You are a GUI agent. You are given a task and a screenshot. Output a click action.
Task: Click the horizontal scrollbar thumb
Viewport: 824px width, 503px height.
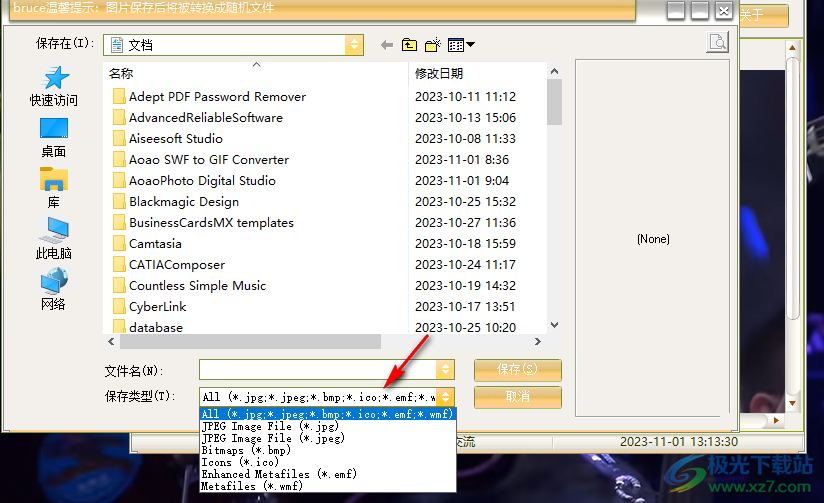point(250,342)
